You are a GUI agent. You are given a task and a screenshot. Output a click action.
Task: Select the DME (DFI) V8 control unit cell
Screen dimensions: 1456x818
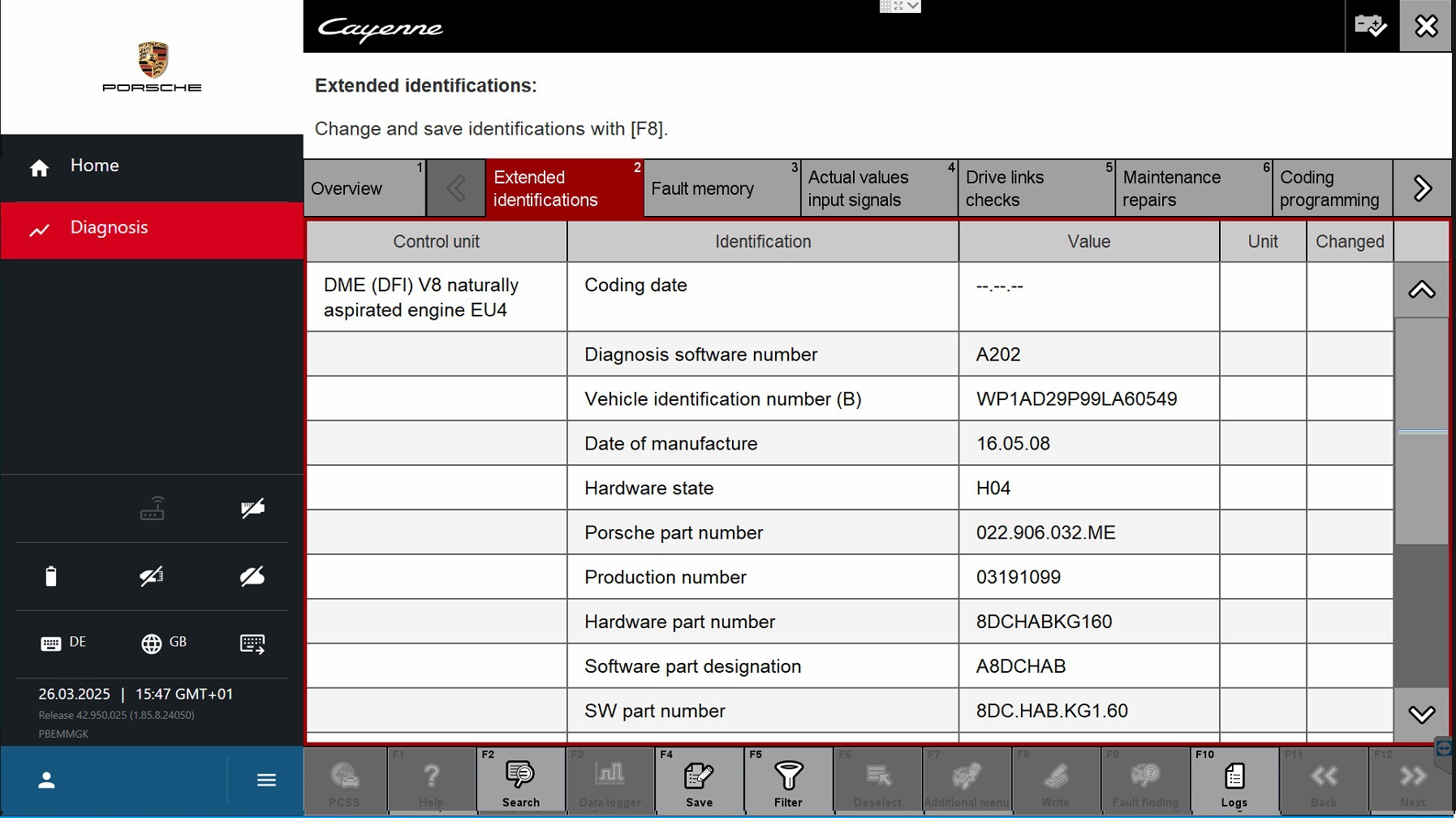pyautogui.click(x=437, y=297)
